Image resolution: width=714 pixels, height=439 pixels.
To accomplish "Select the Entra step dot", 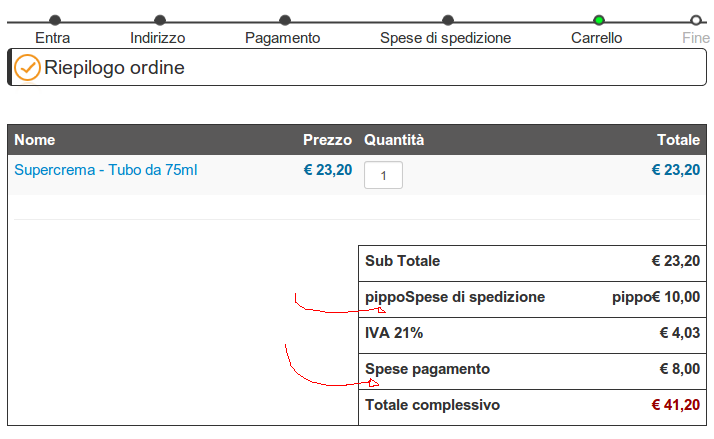I will point(55,20).
